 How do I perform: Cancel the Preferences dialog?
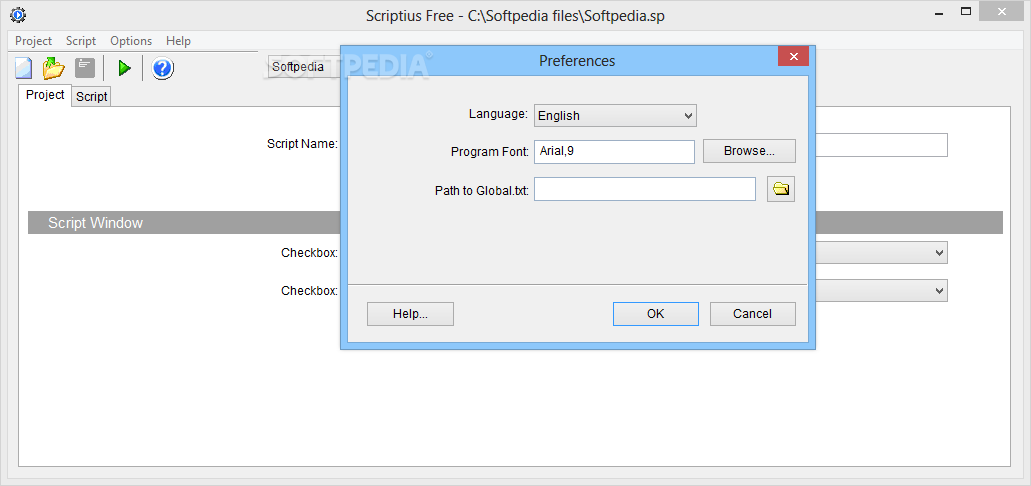[752, 314]
